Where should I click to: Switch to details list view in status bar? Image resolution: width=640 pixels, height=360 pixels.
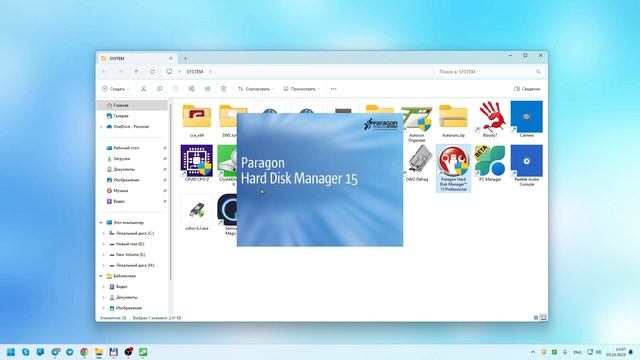coord(536,317)
